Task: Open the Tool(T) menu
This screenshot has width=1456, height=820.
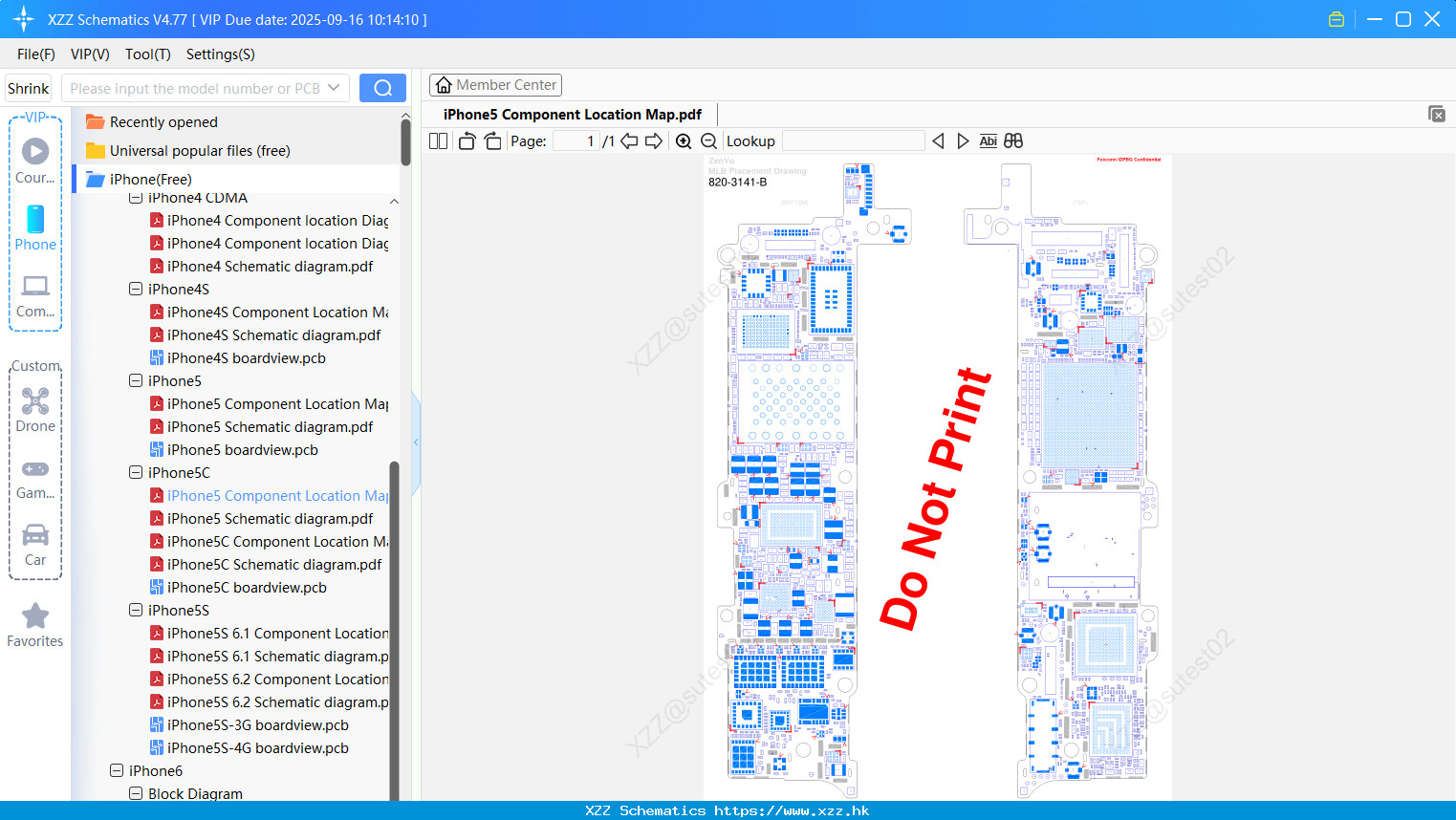Action: click(x=148, y=54)
